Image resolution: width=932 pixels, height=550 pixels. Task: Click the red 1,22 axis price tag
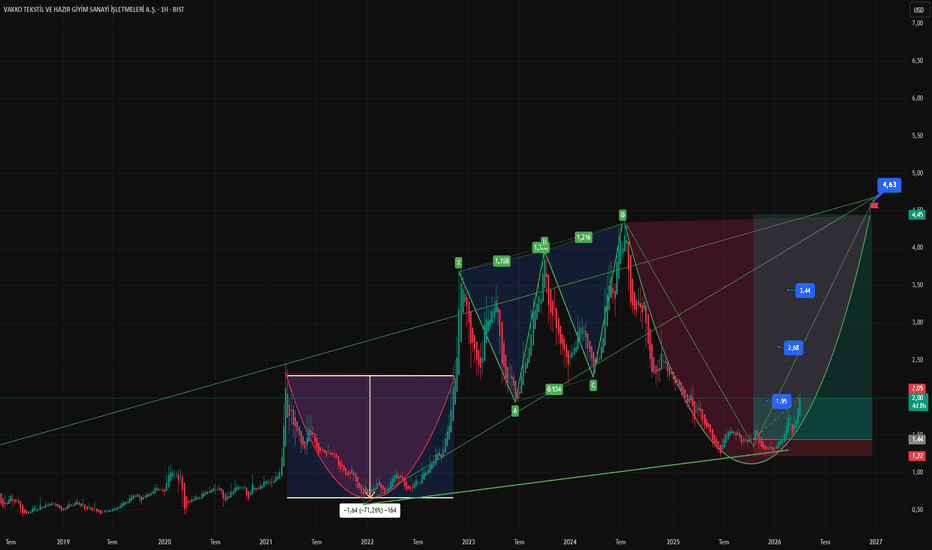[918, 456]
